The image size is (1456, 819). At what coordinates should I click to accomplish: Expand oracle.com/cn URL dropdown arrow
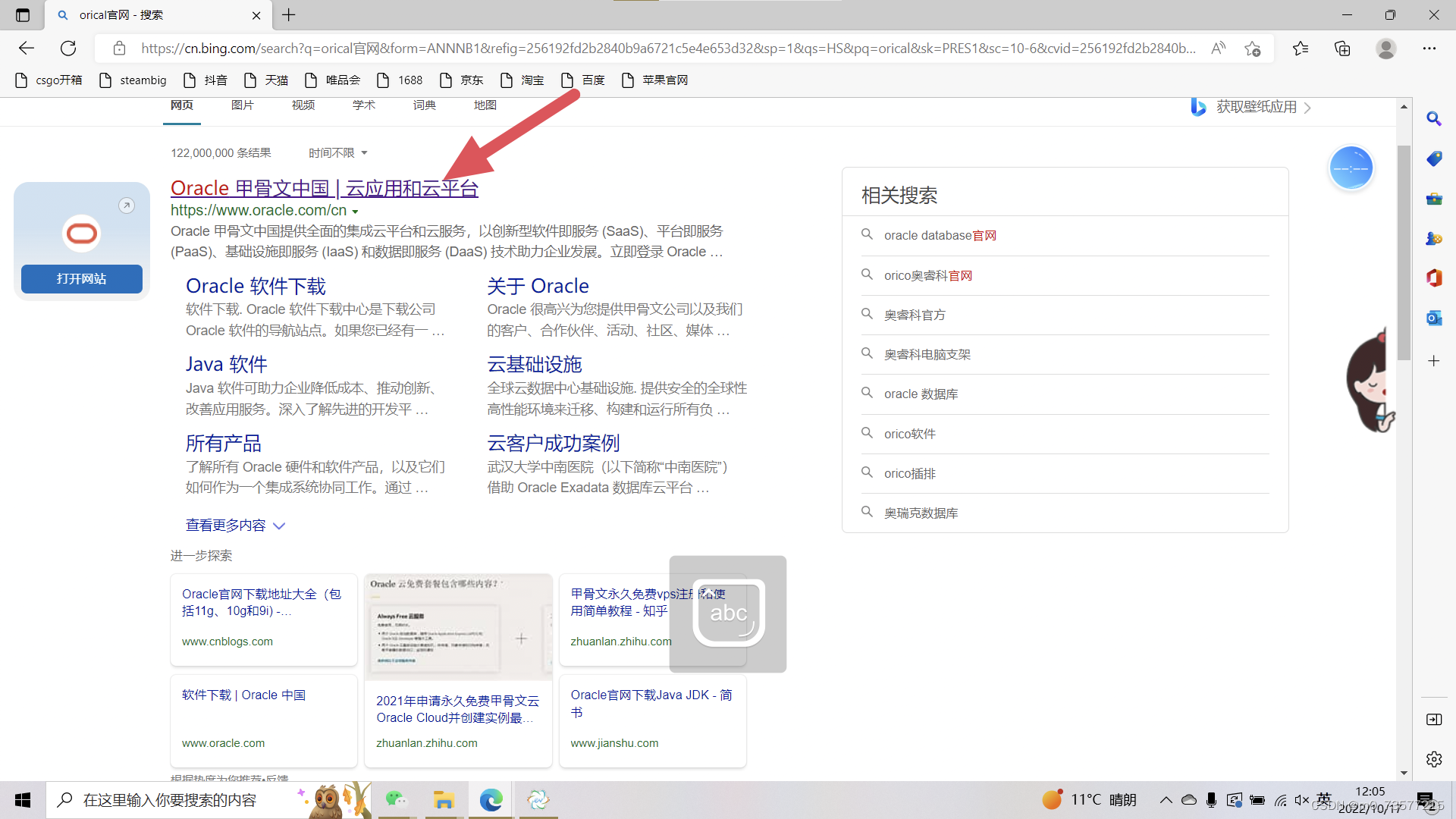pyautogui.click(x=355, y=212)
